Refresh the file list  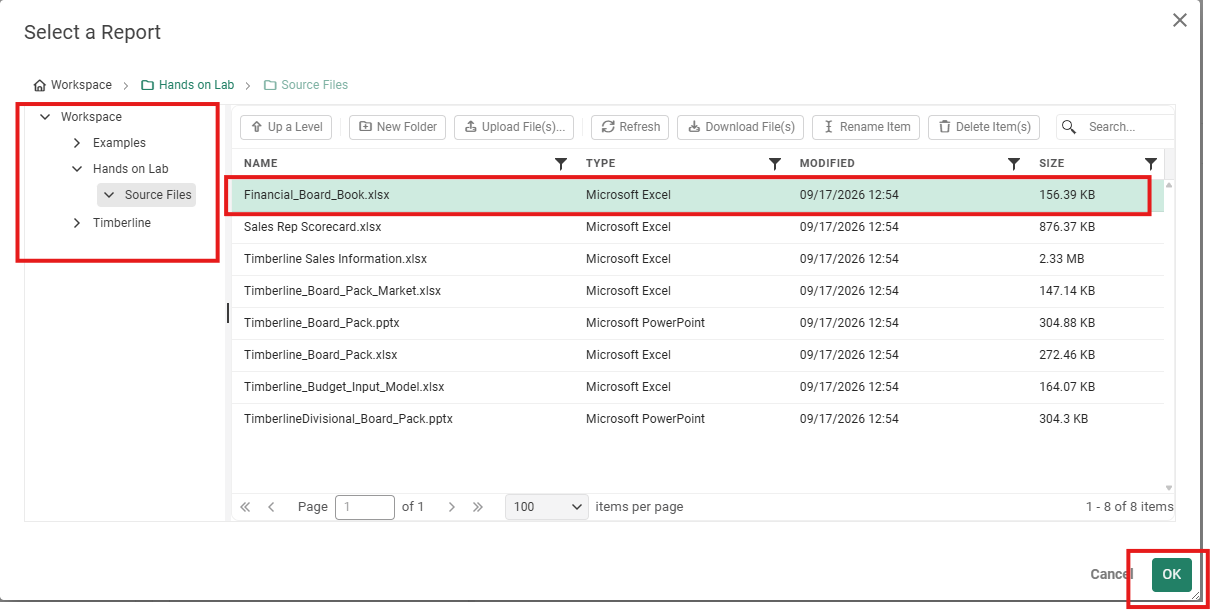[630, 127]
